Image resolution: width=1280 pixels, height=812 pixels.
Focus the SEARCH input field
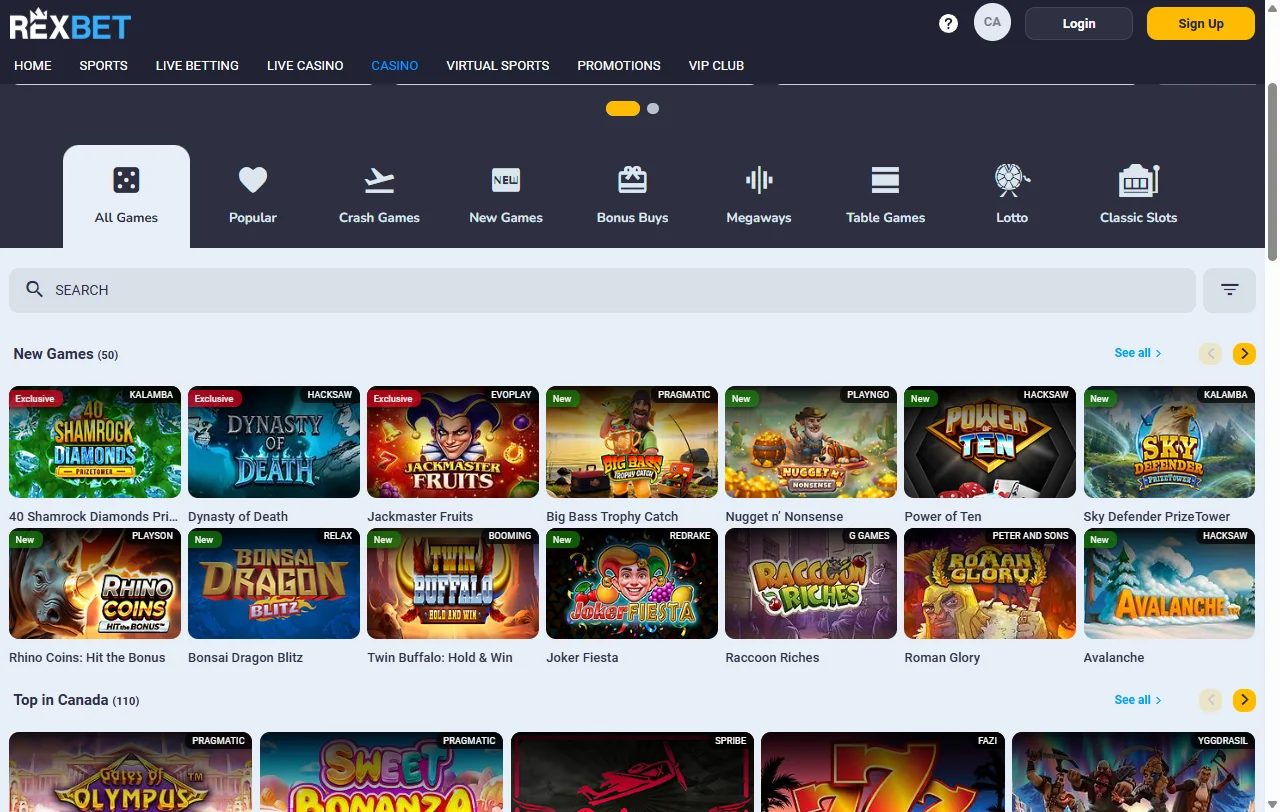(602, 290)
